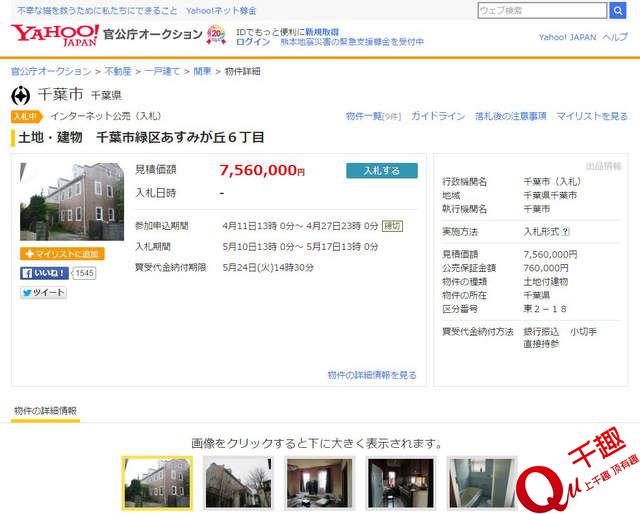Add property with マイリストに追加 button
Screen dimensions: 640x514
[62, 254]
